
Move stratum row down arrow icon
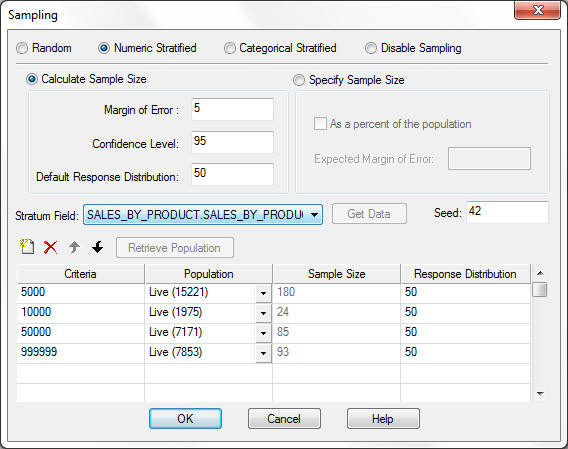[97, 247]
